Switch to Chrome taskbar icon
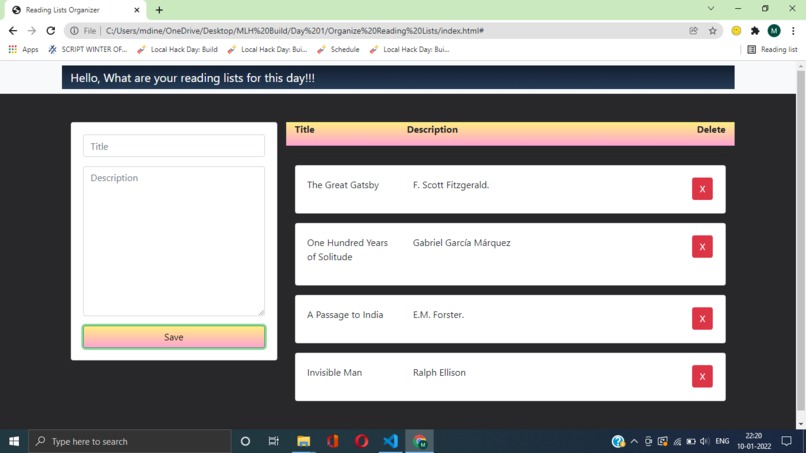This screenshot has width=806, height=453. 419,441
